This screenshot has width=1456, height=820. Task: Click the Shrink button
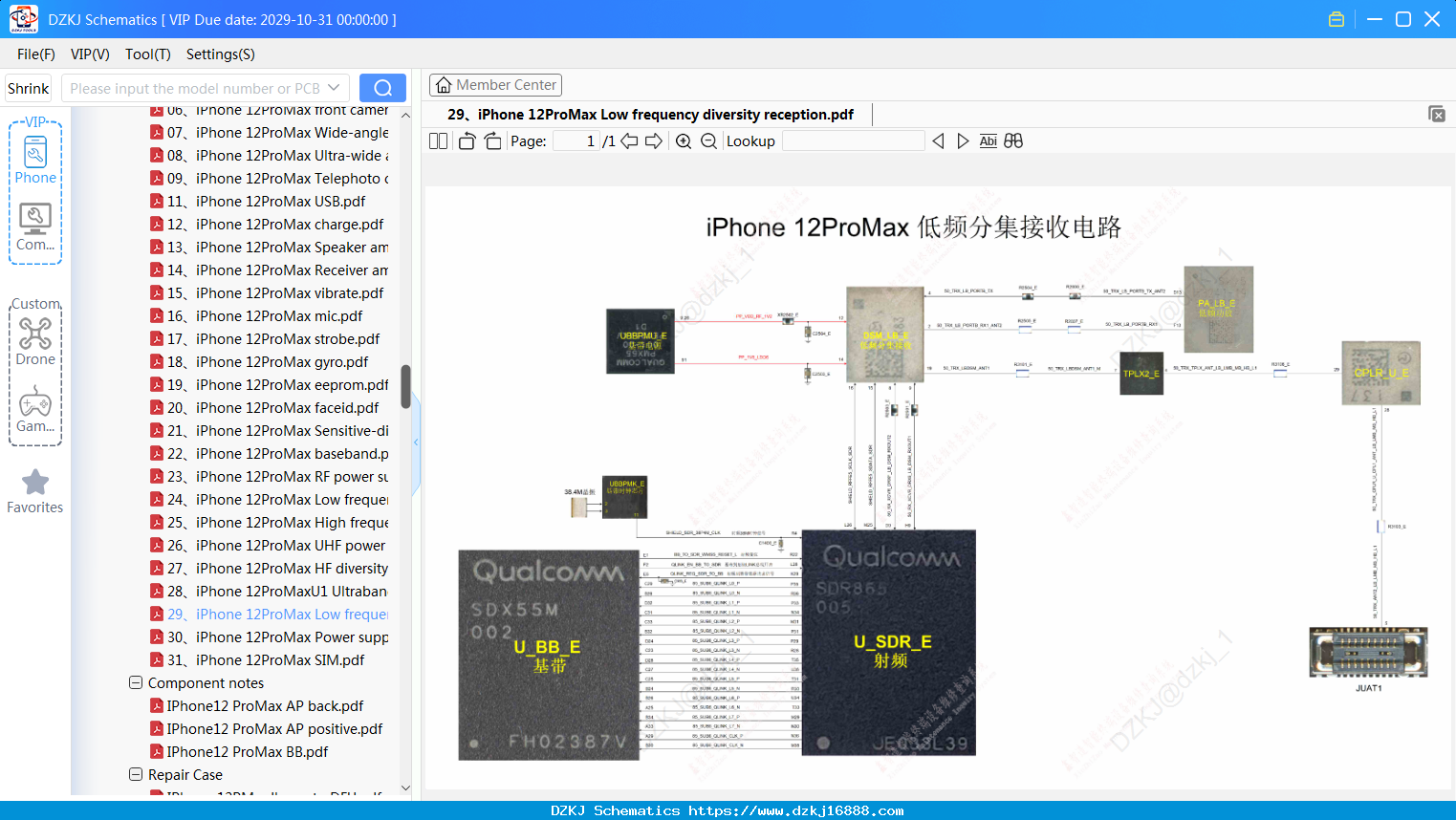[x=29, y=88]
